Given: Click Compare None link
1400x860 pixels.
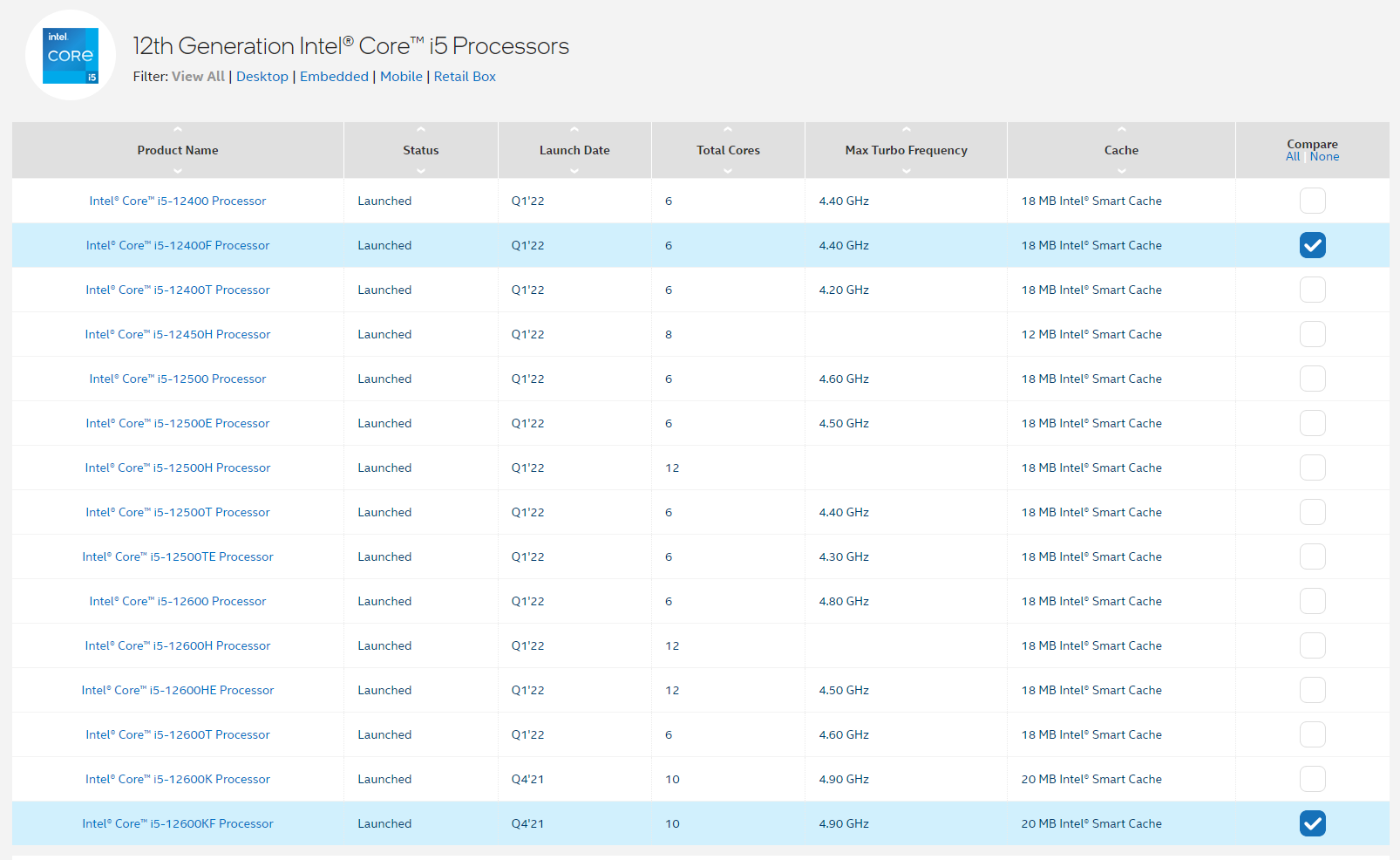Looking at the screenshot, I should tap(1324, 157).
